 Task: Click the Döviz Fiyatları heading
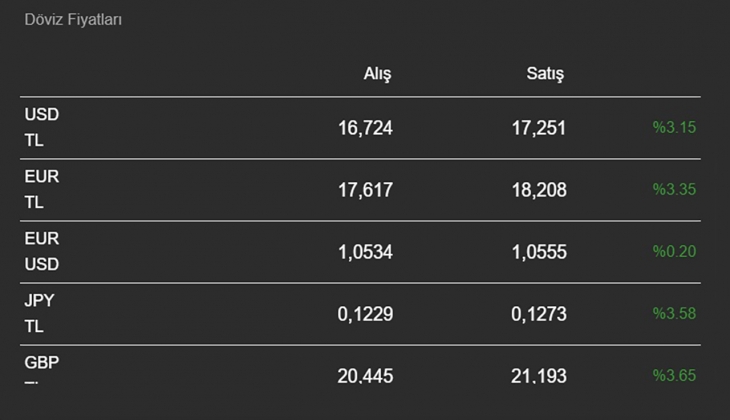coord(72,20)
